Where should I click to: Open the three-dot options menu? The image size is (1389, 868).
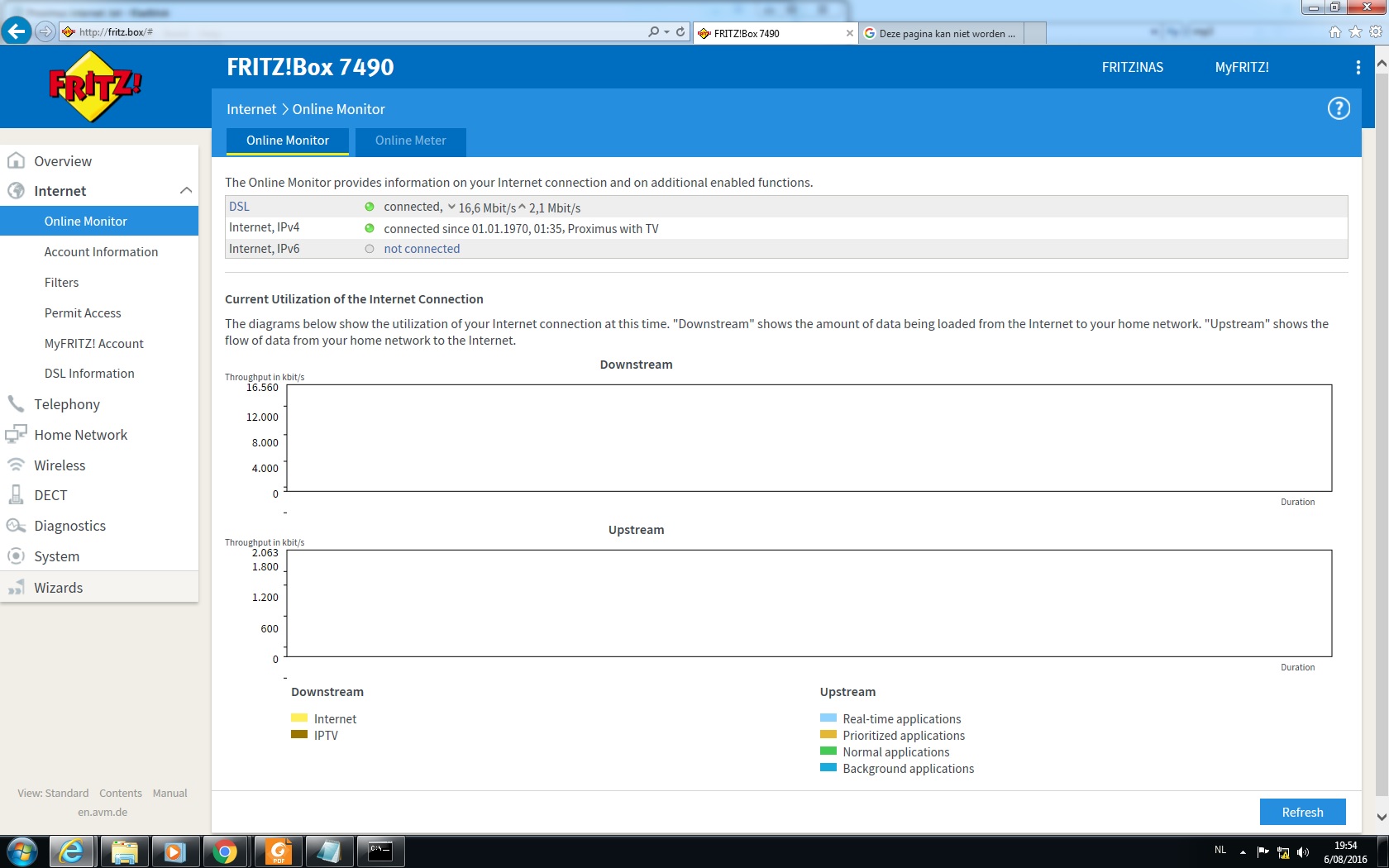1358,68
